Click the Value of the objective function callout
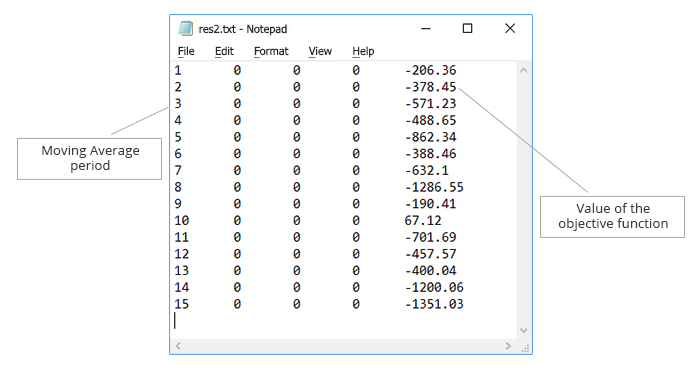 tap(612, 217)
